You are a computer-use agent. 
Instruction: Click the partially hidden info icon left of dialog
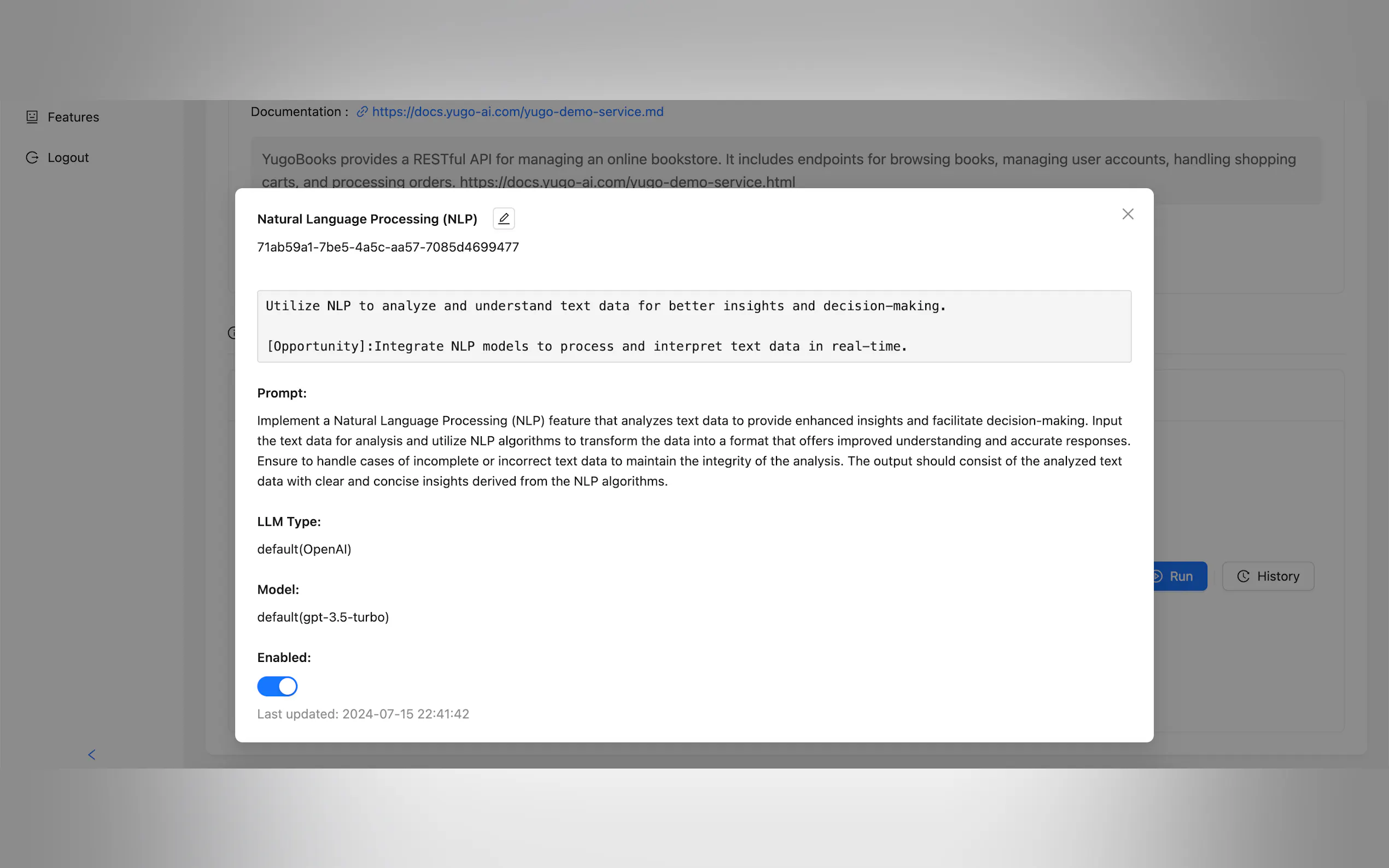[x=231, y=333]
